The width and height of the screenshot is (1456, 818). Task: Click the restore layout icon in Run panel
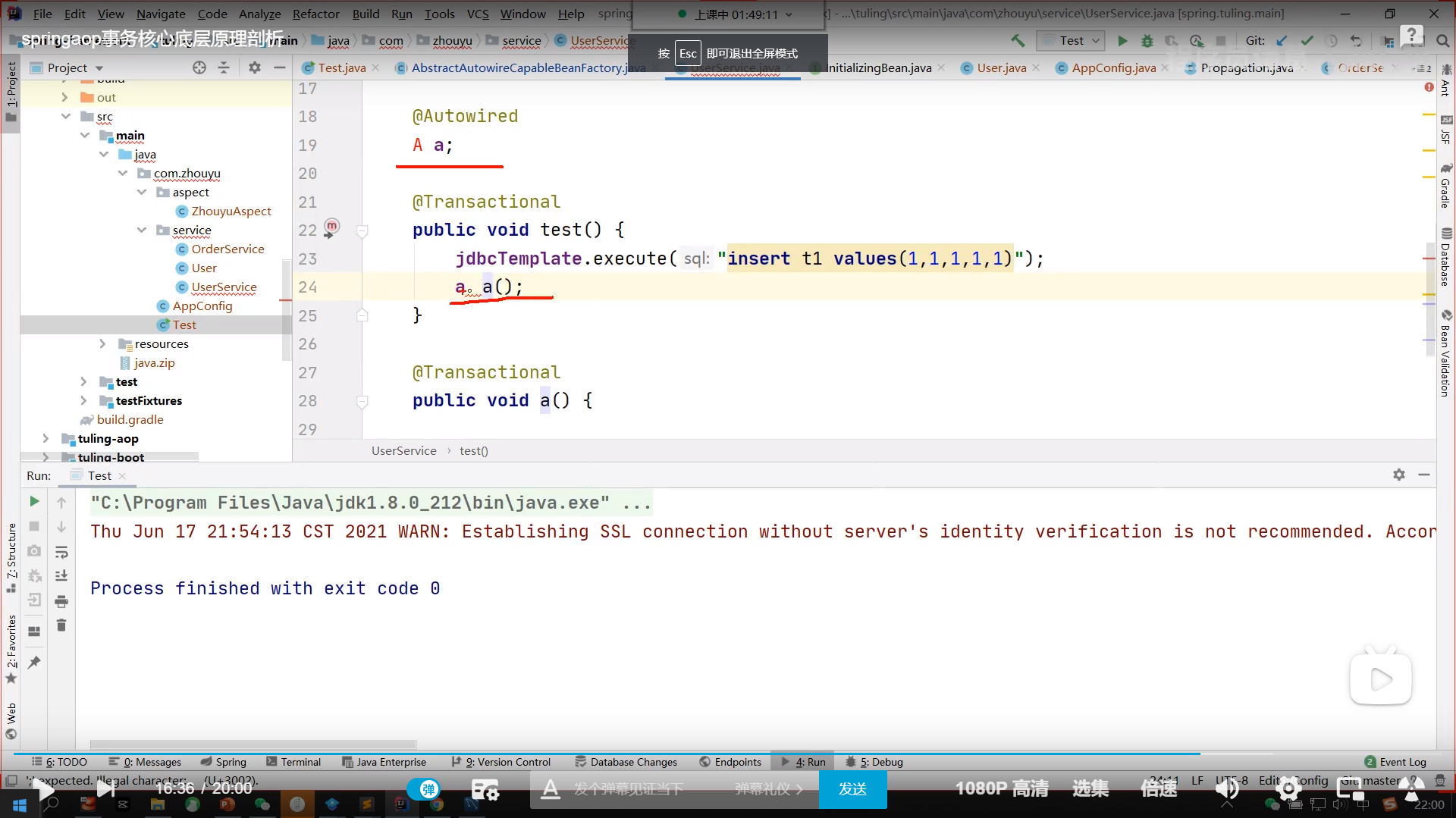pos(34,631)
